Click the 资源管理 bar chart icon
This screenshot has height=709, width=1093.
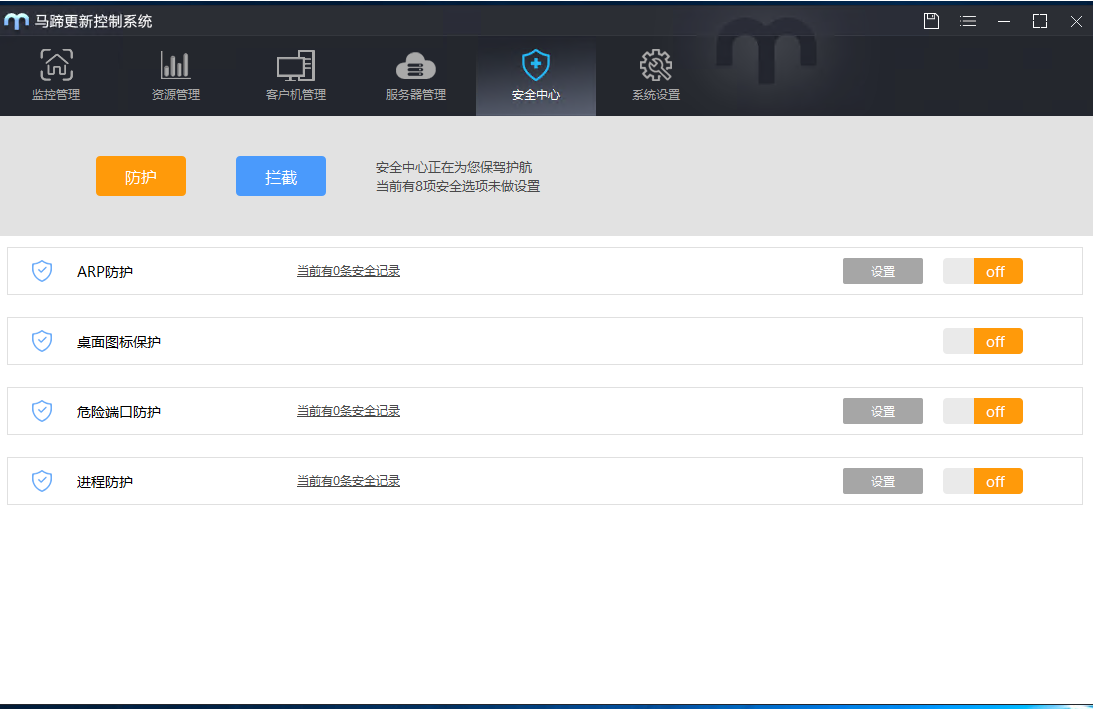[x=176, y=64]
